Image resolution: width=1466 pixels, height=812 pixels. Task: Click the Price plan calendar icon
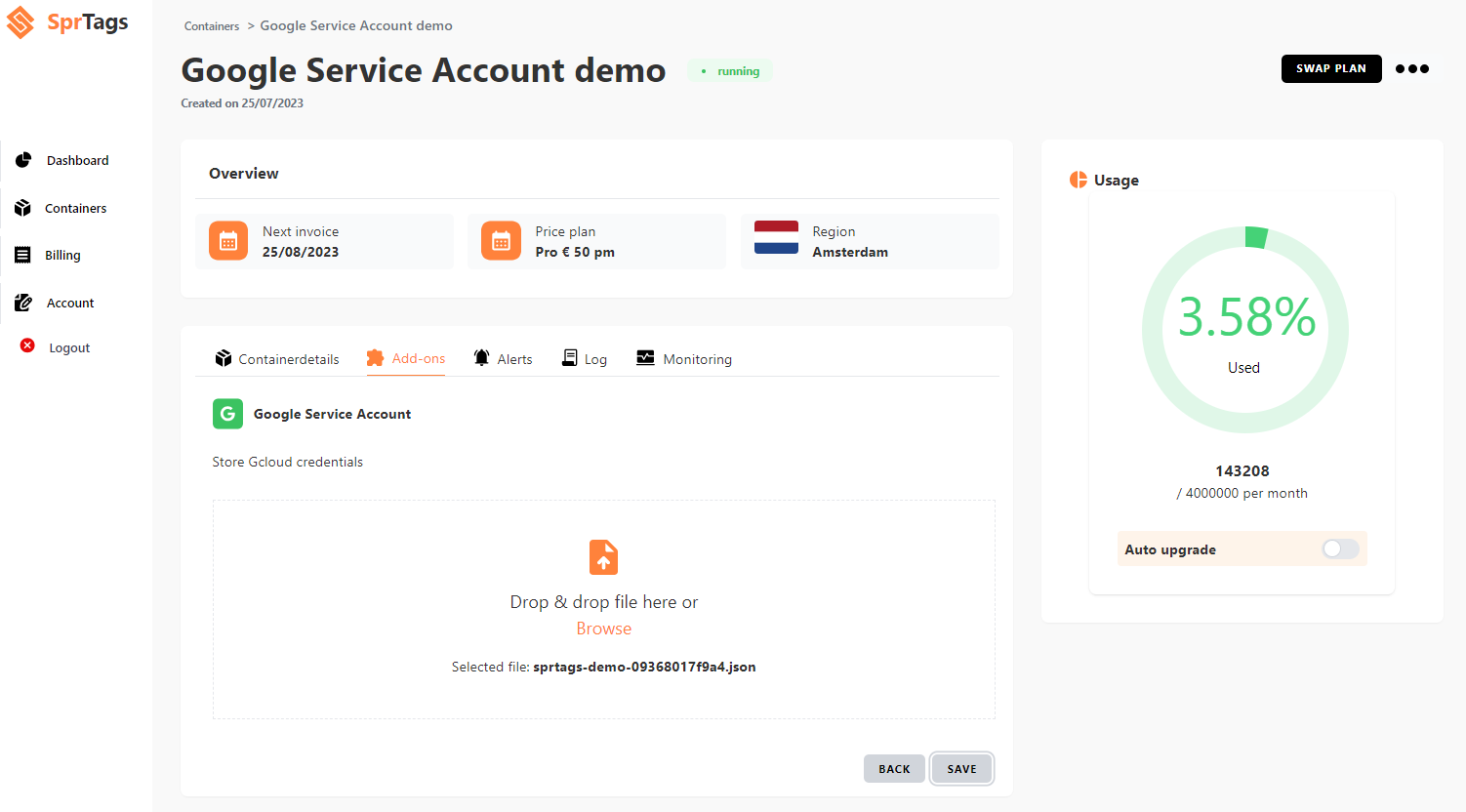[x=501, y=241]
